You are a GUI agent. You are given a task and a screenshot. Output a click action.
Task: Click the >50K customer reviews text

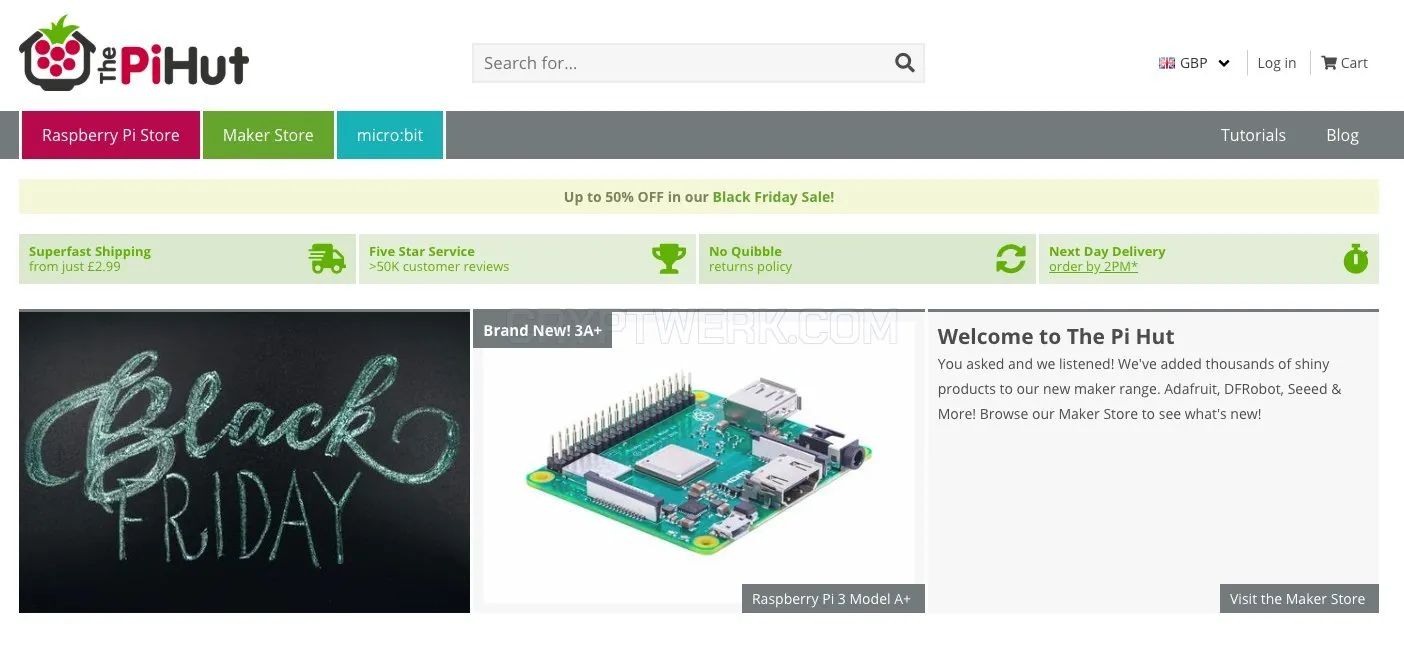(439, 267)
